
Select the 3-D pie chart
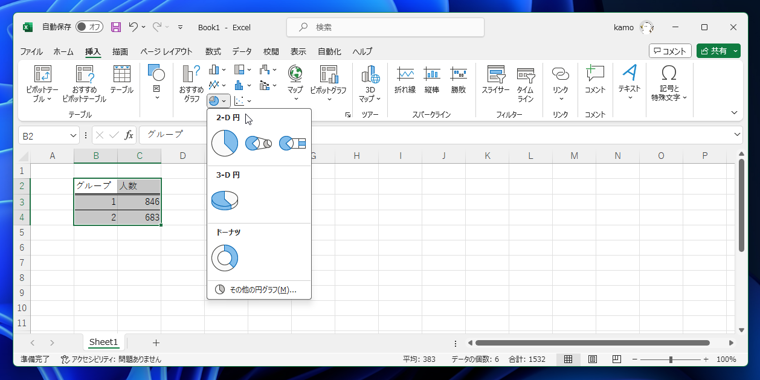coord(224,200)
